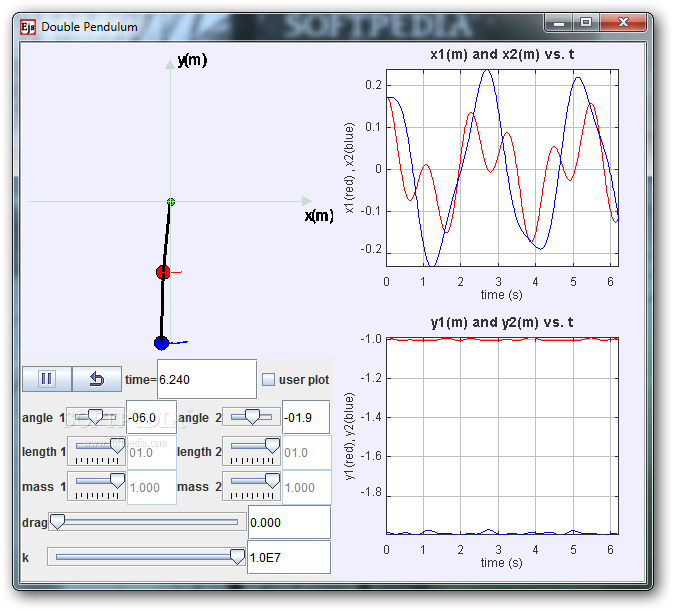Click the drag value field 0.000
The height and width of the screenshot is (611, 674).
point(289,522)
